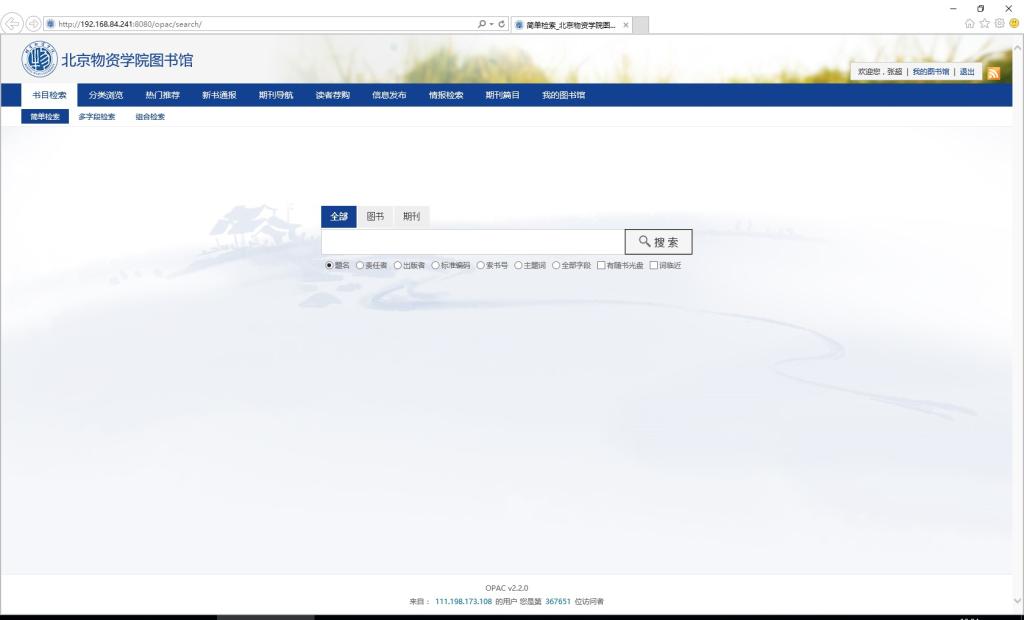
Task: Enable the 有随书光盘 checkbox
Action: coord(601,265)
